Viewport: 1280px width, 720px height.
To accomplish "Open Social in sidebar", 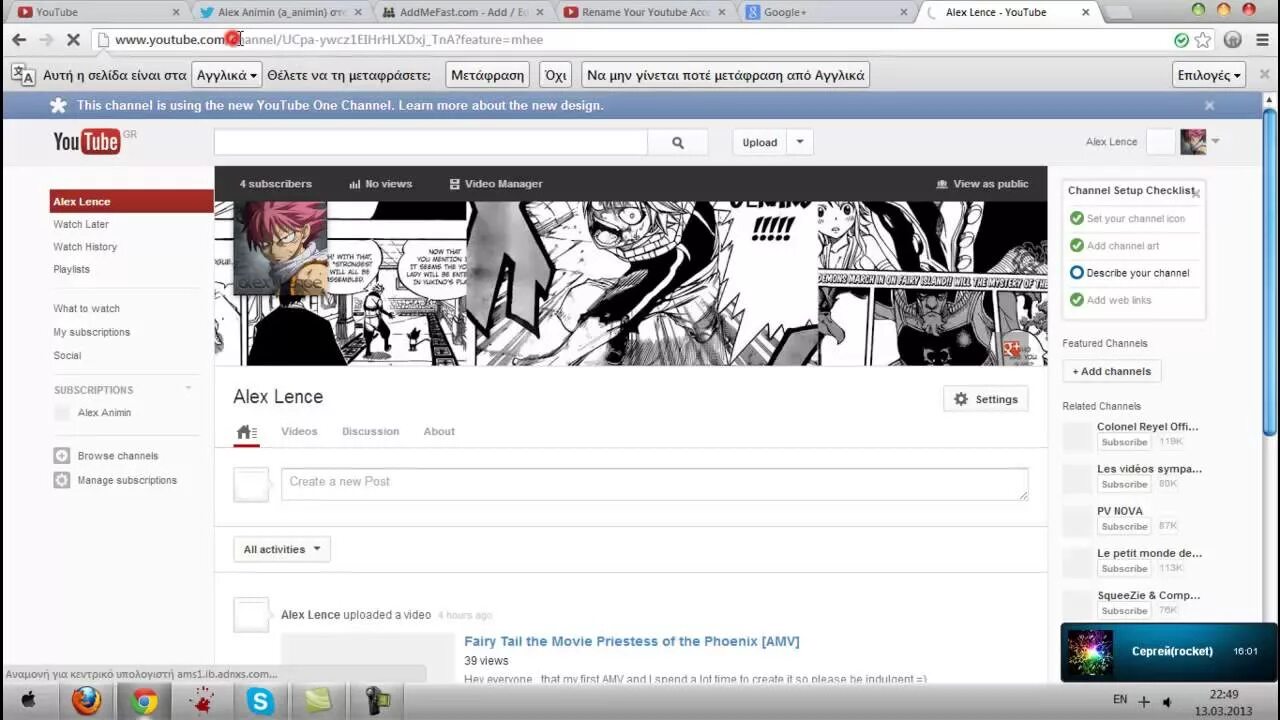I will click(x=67, y=355).
